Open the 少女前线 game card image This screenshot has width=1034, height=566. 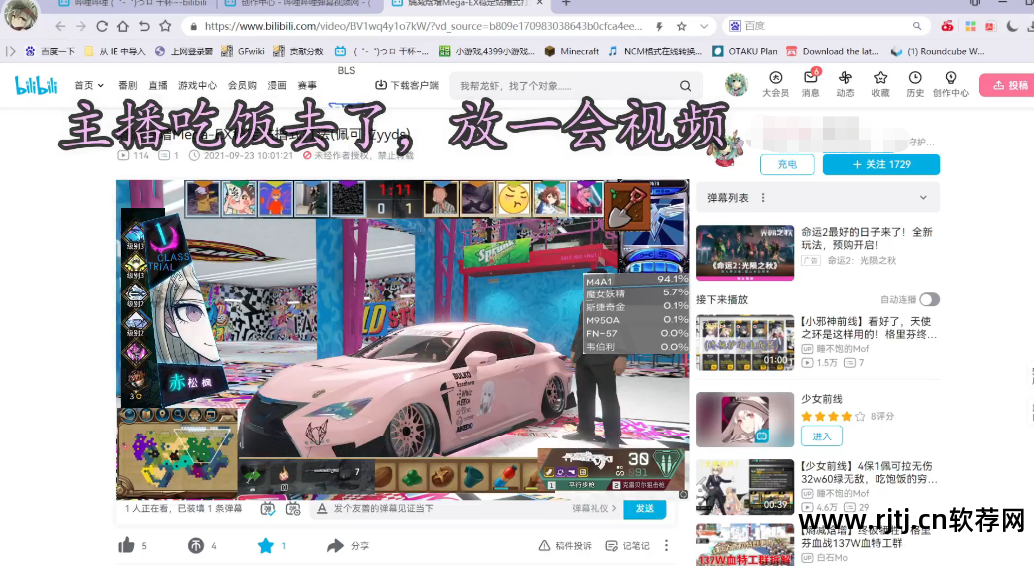tap(745, 420)
